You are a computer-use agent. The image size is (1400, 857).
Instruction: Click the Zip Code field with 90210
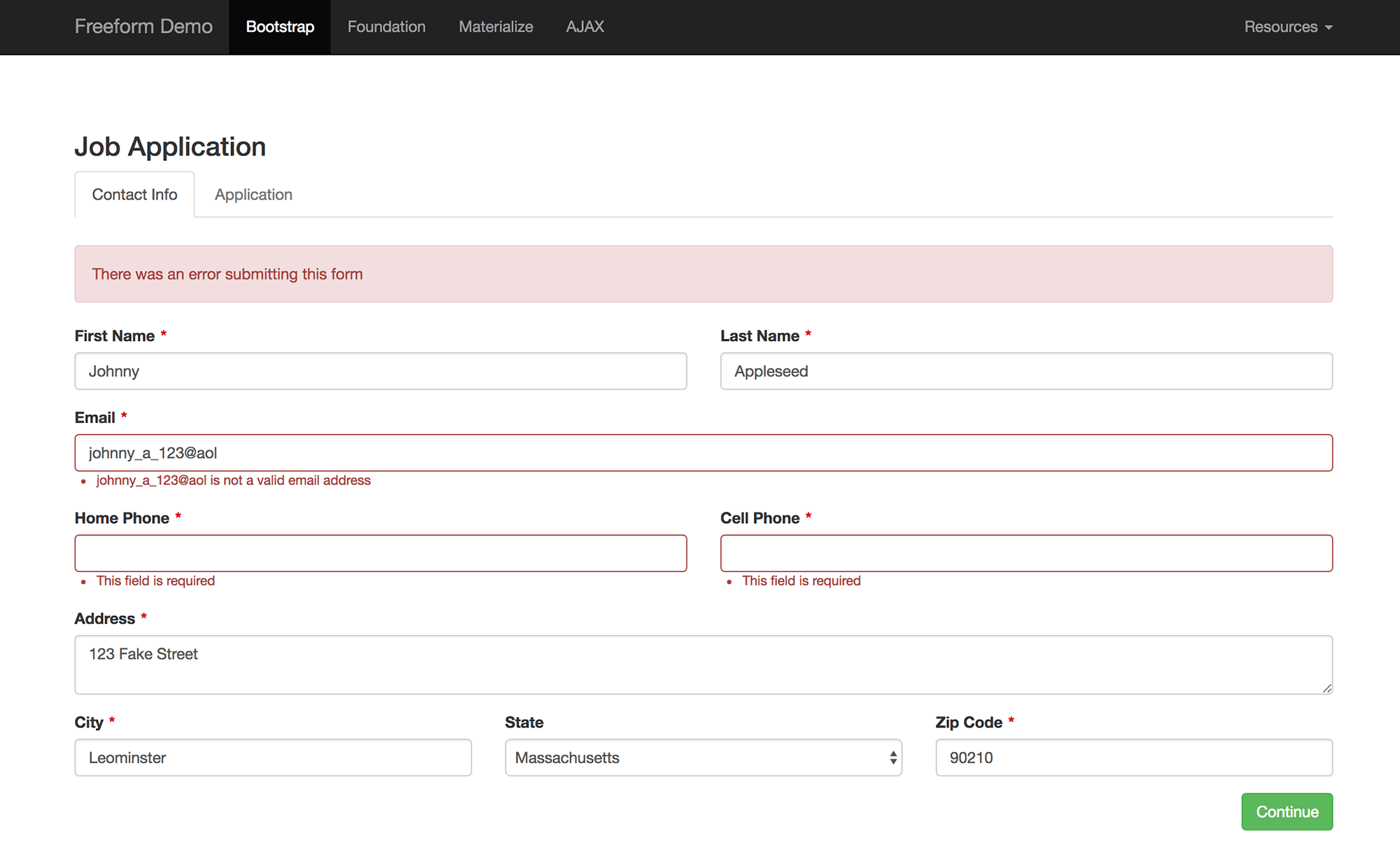tap(1134, 758)
